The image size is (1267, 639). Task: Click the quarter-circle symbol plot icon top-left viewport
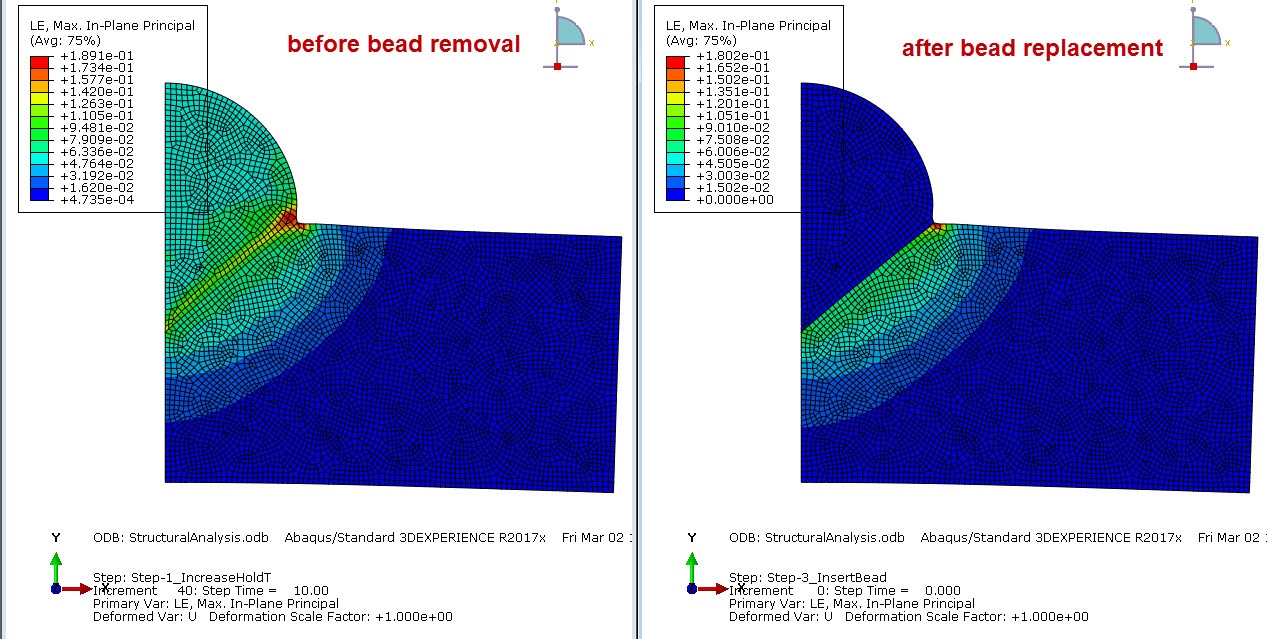pos(570,32)
